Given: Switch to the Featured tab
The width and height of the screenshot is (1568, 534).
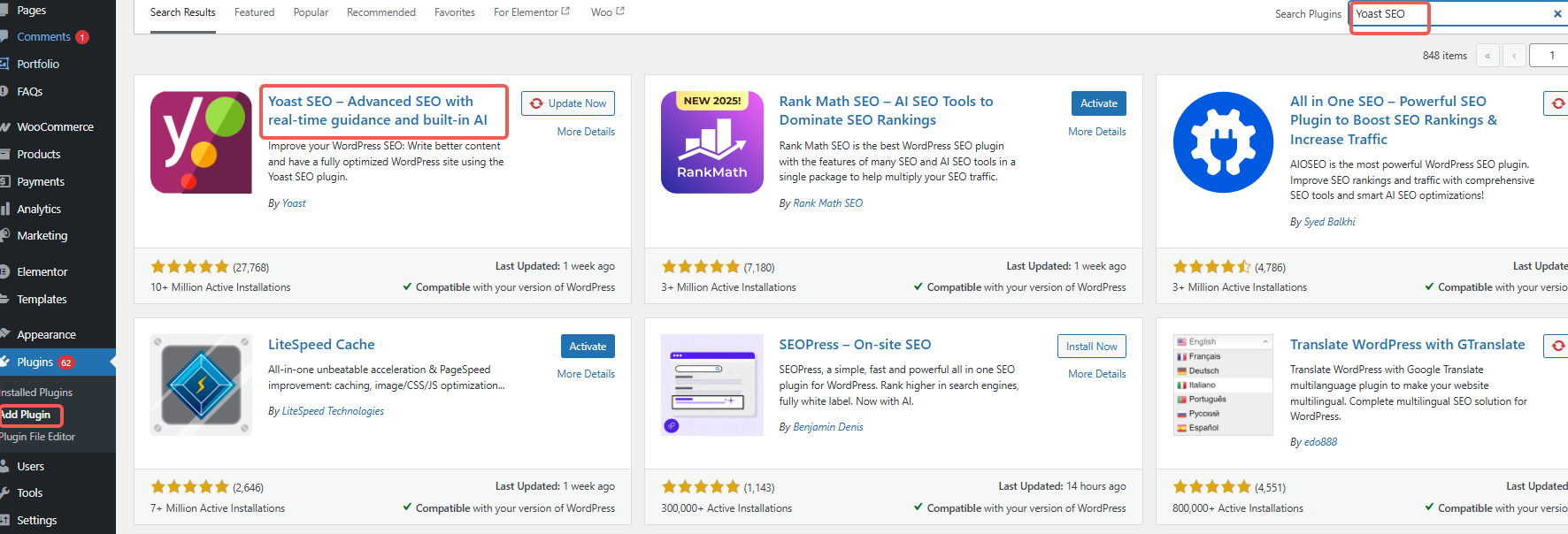Looking at the screenshot, I should [x=255, y=12].
